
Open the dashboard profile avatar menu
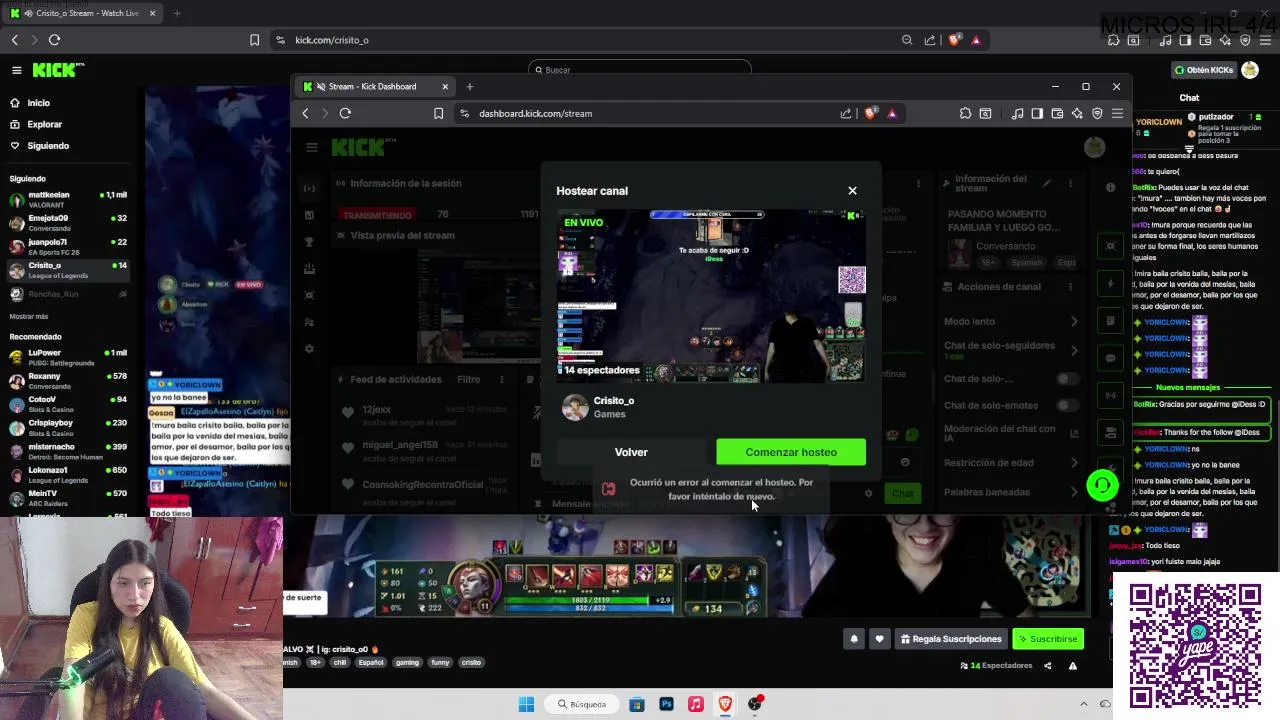1095,147
